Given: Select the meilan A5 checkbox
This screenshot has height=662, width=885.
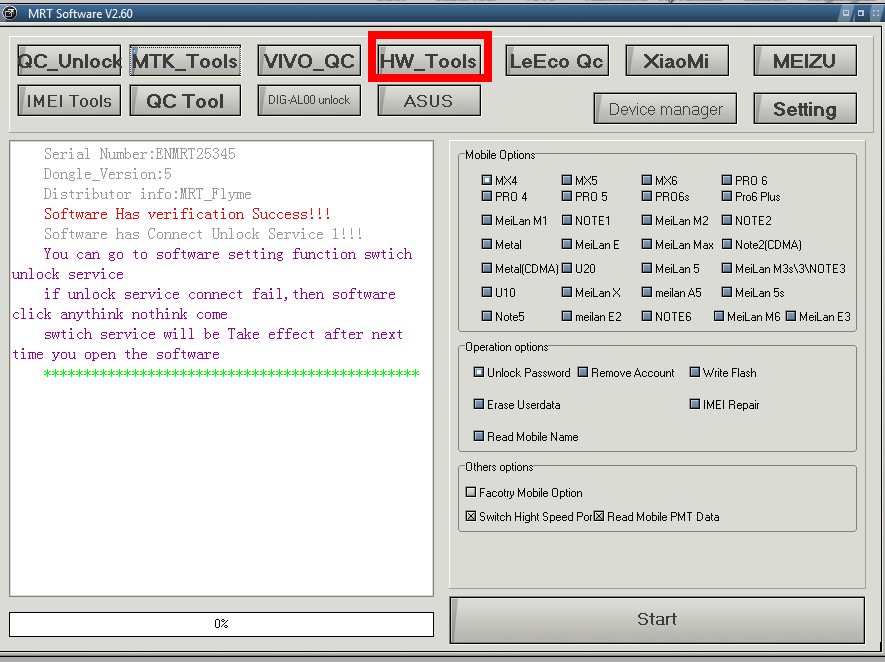Looking at the screenshot, I should (647, 292).
